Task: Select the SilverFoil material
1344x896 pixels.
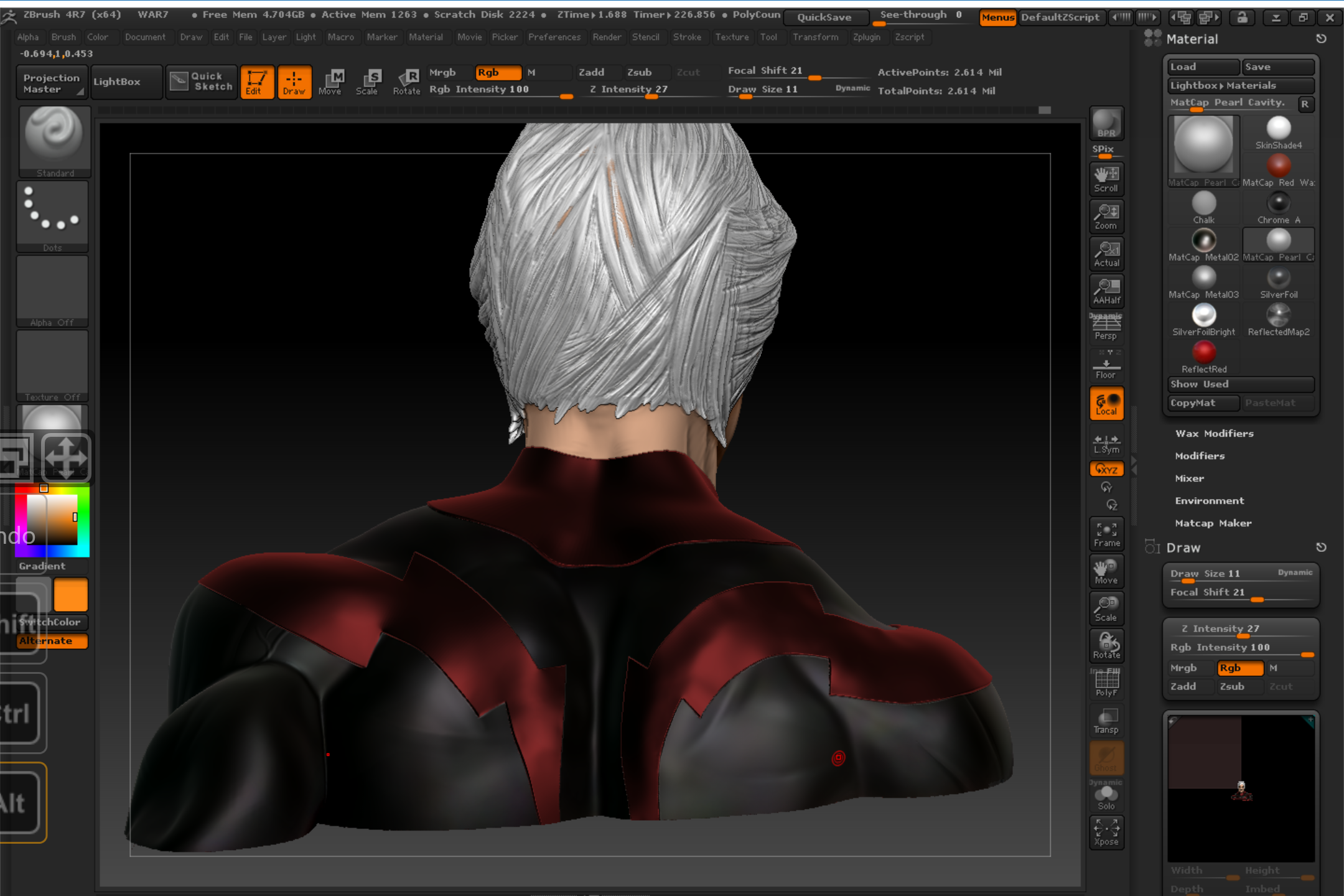Action: click(1278, 282)
